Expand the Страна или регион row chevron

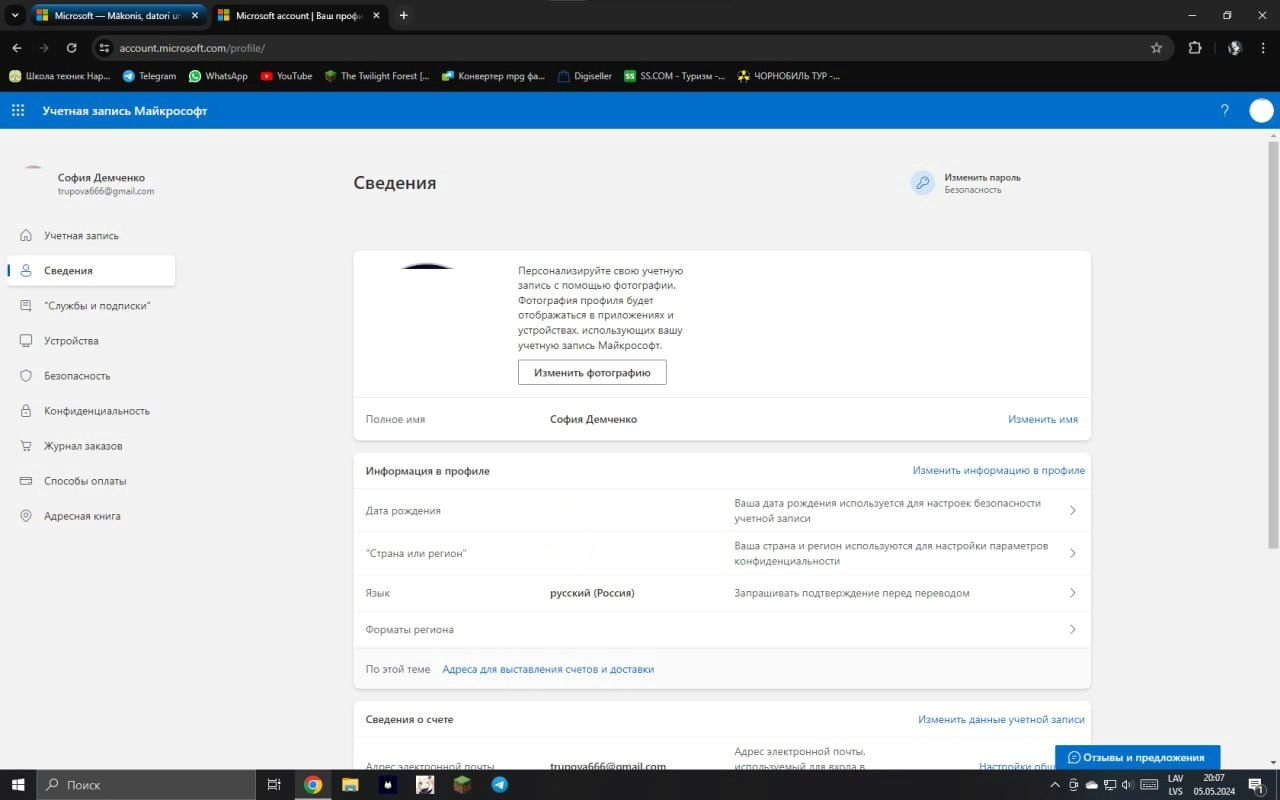pyautogui.click(x=1072, y=553)
